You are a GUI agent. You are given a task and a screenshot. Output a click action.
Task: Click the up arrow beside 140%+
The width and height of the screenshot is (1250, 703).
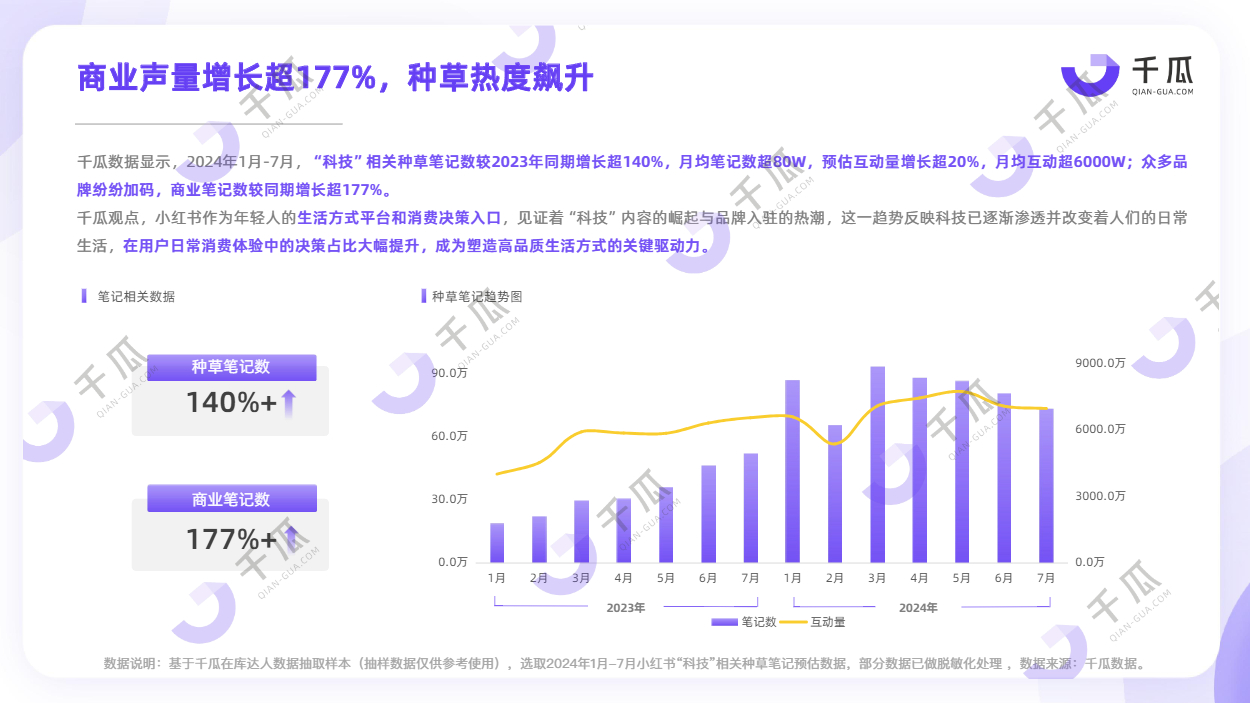point(289,403)
